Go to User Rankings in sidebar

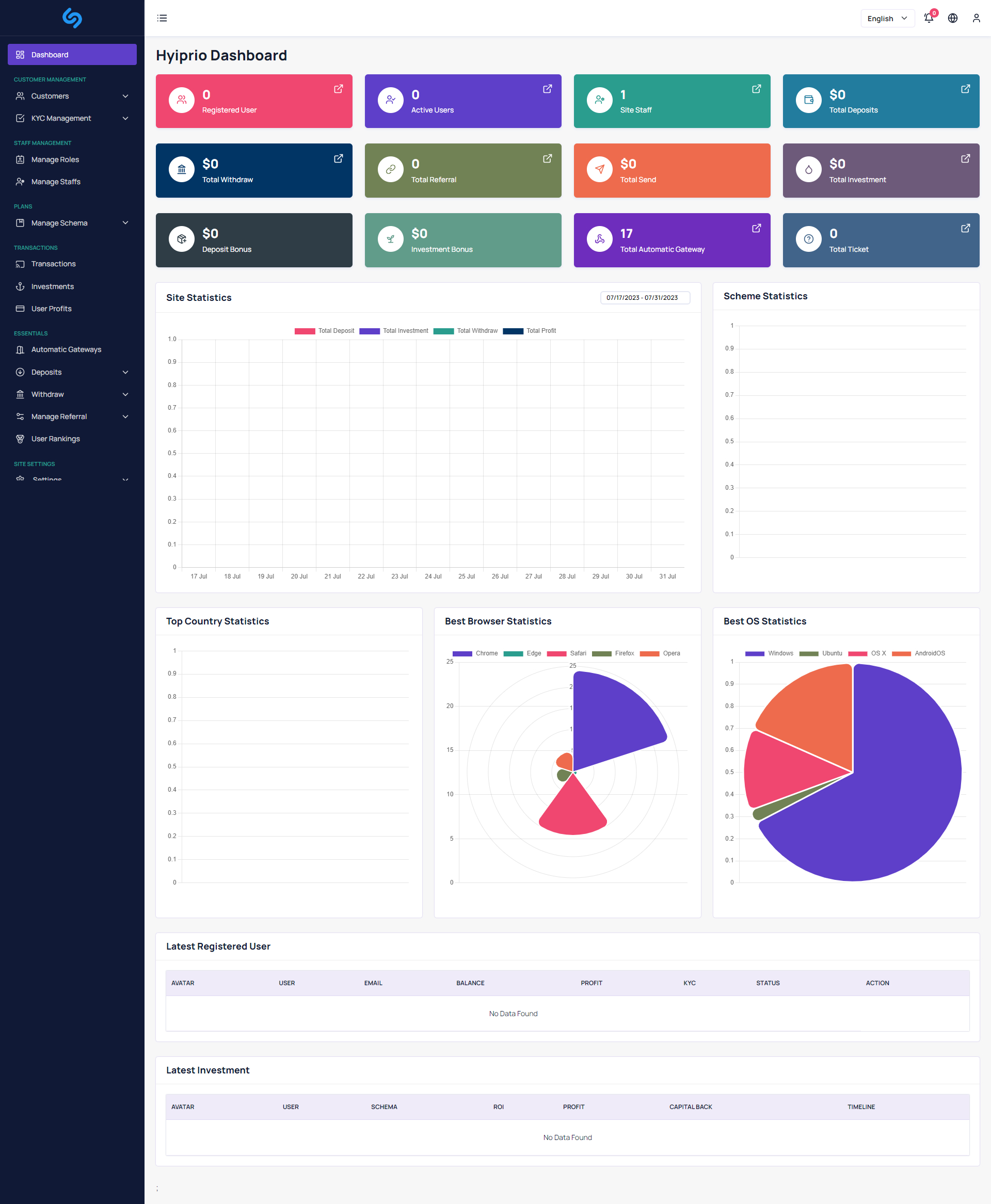tap(55, 439)
